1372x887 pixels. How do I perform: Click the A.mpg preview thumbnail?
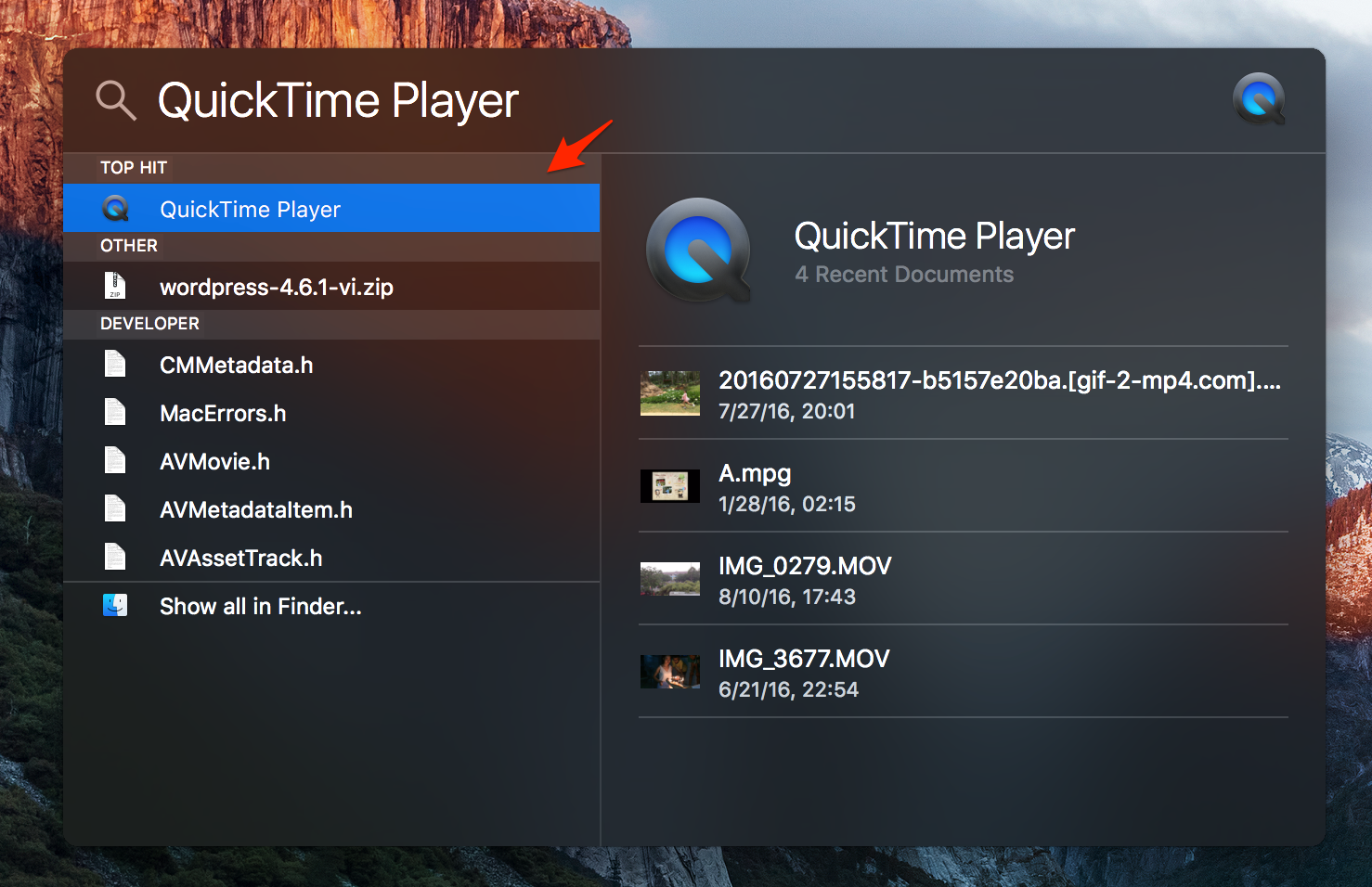point(670,486)
